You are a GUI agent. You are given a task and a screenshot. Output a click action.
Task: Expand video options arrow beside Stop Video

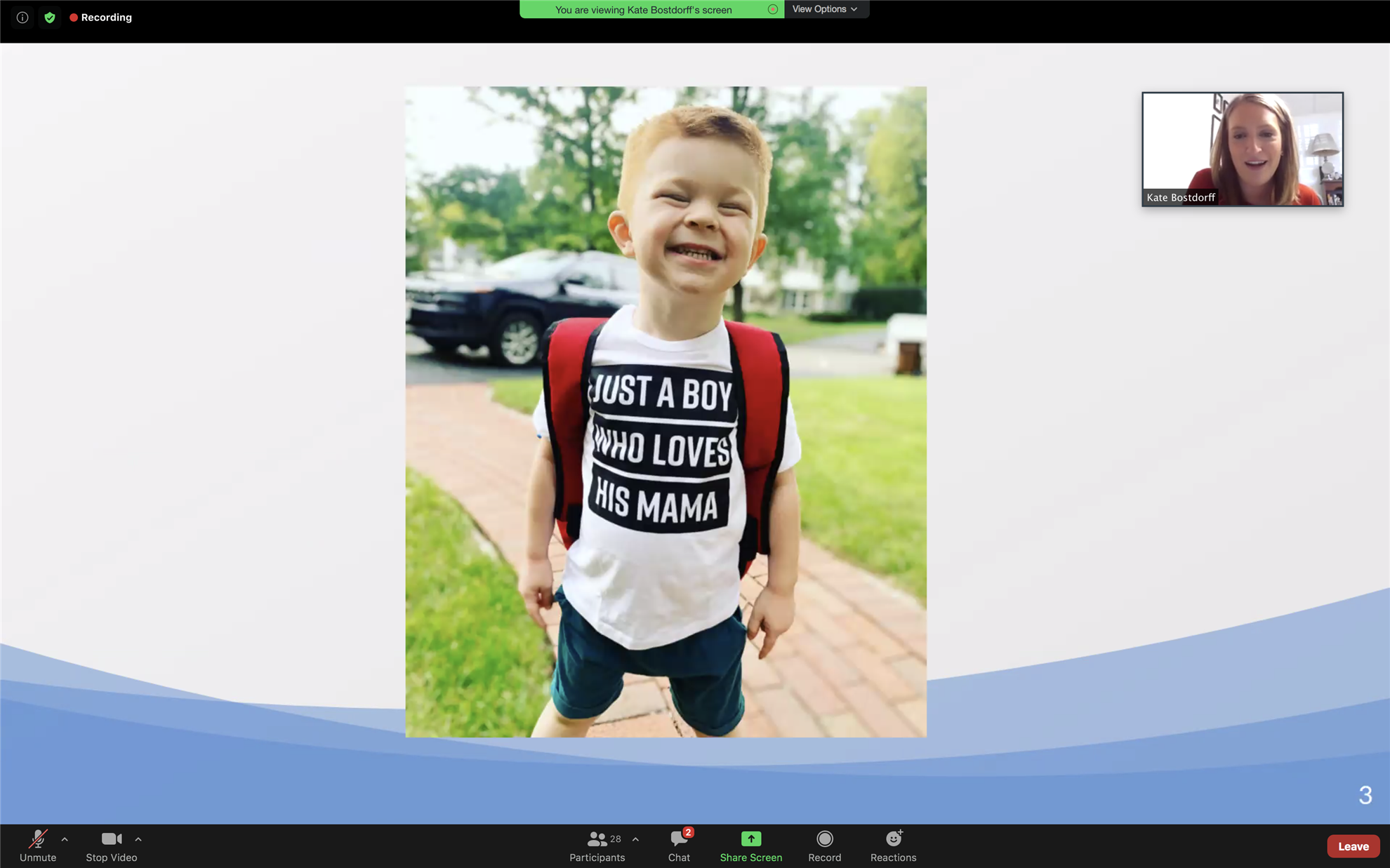tap(138, 839)
